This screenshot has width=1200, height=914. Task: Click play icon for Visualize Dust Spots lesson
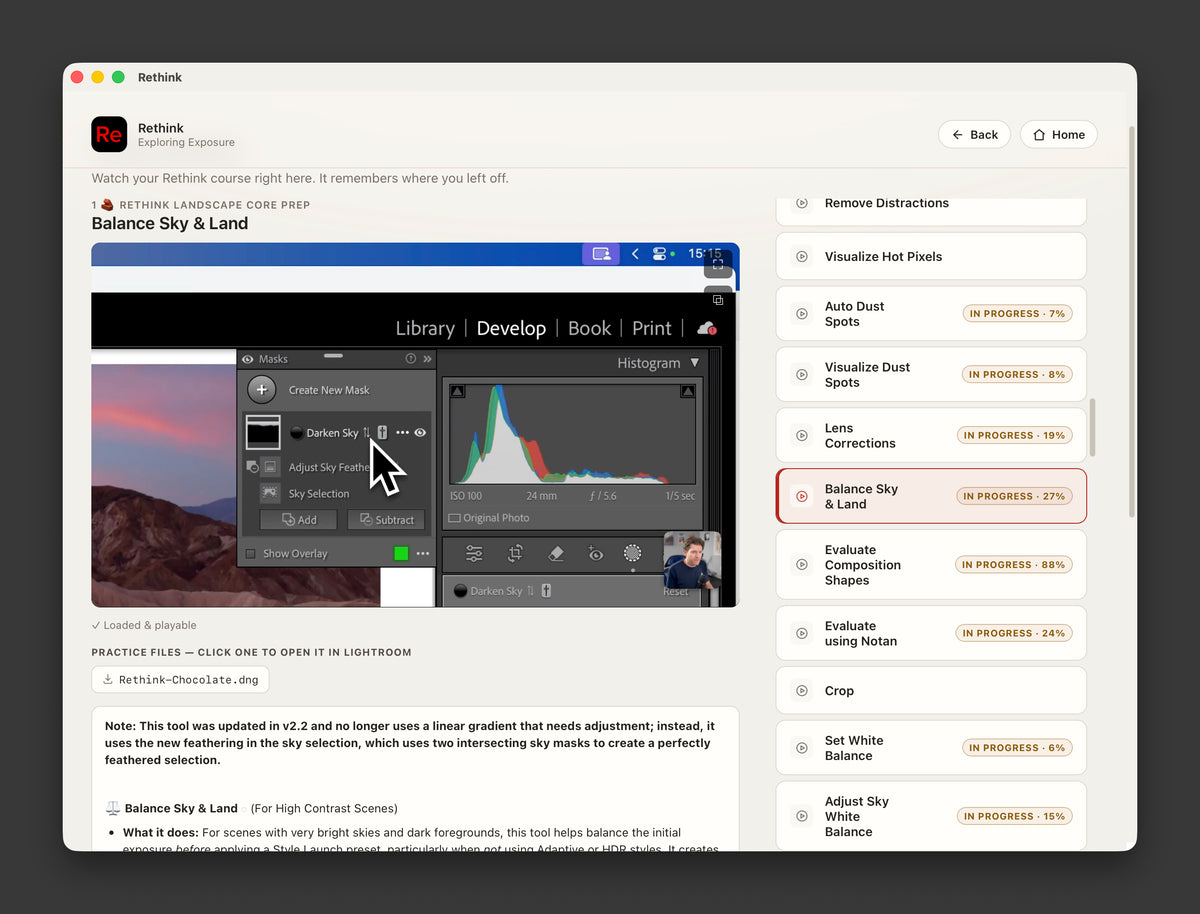802,375
